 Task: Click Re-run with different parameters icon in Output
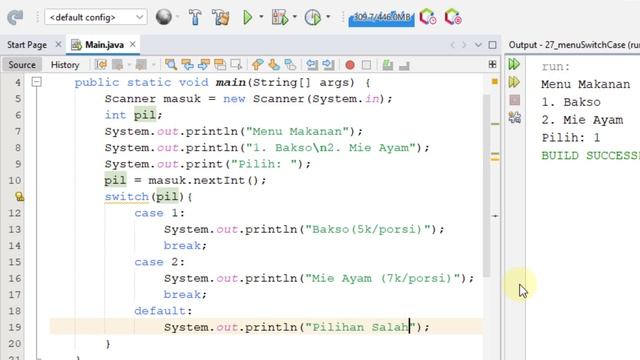[514, 82]
